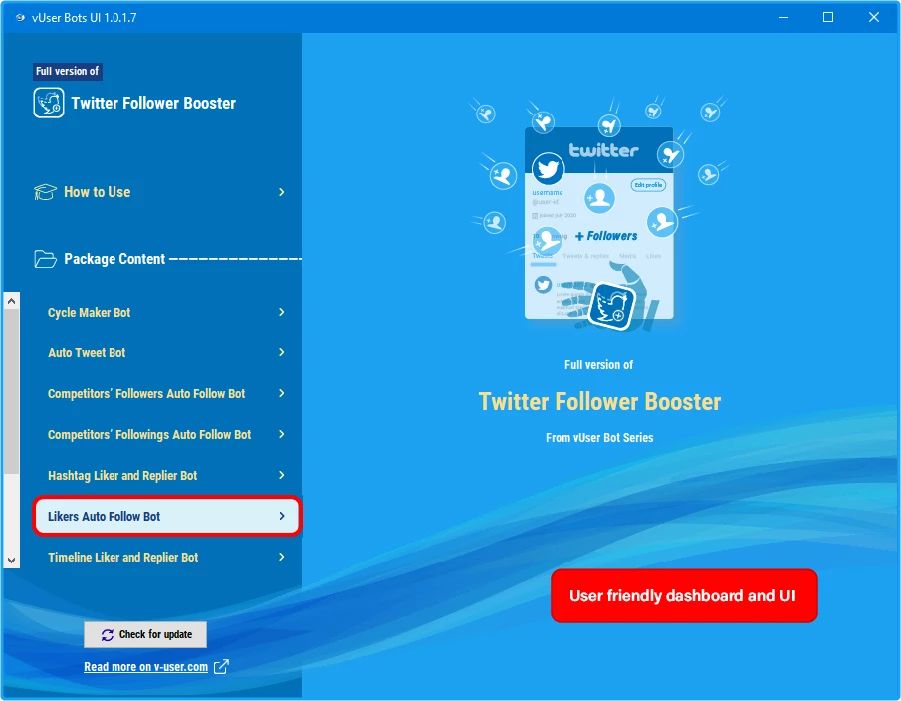Click the bot list scrollbar up arrow

pos(11,301)
